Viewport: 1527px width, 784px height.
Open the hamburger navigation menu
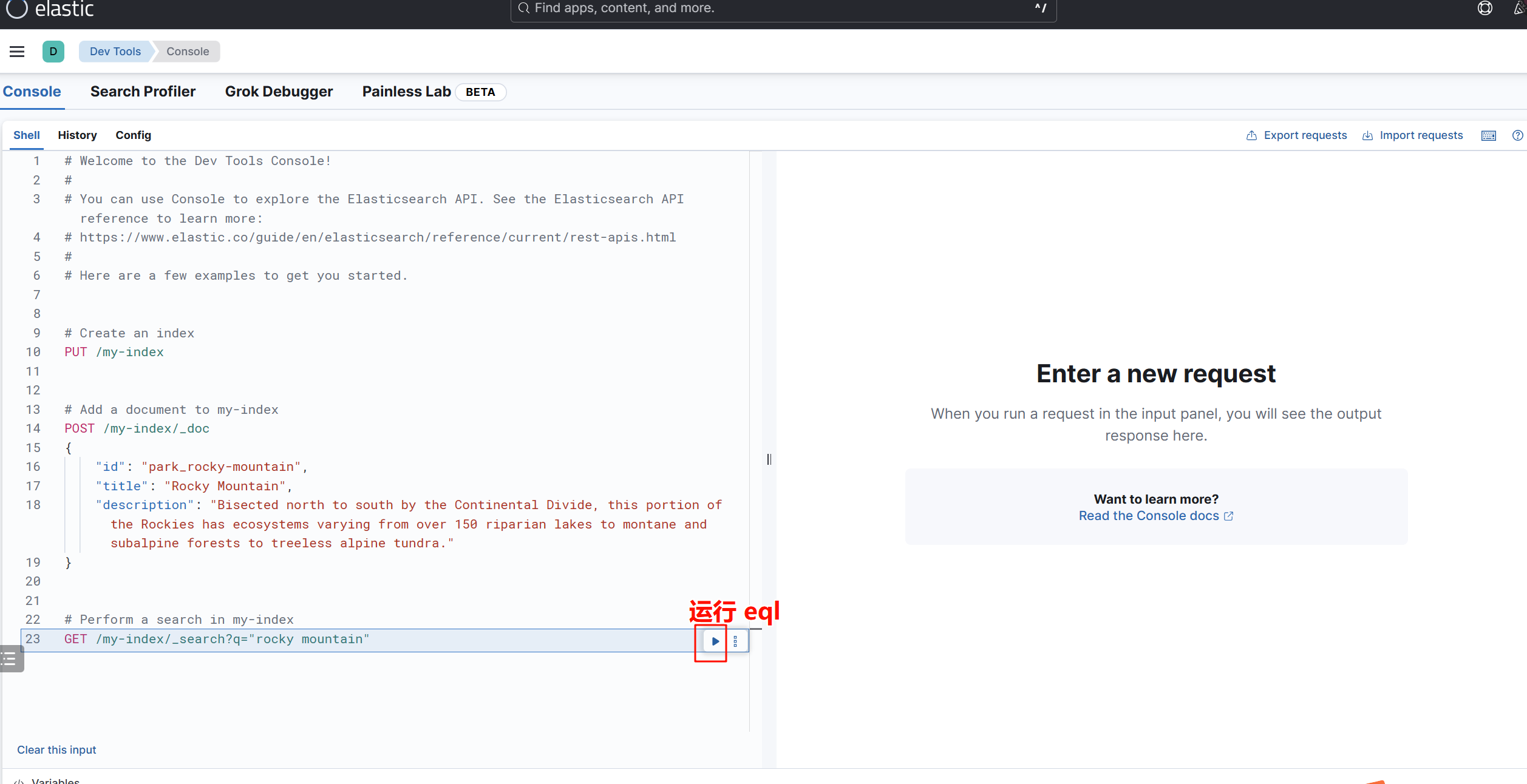click(17, 52)
